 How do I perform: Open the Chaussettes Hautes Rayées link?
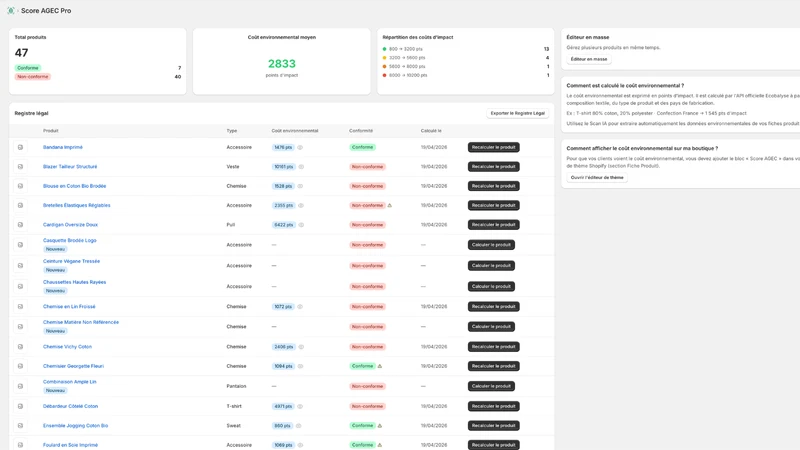(x=74, y=282)
